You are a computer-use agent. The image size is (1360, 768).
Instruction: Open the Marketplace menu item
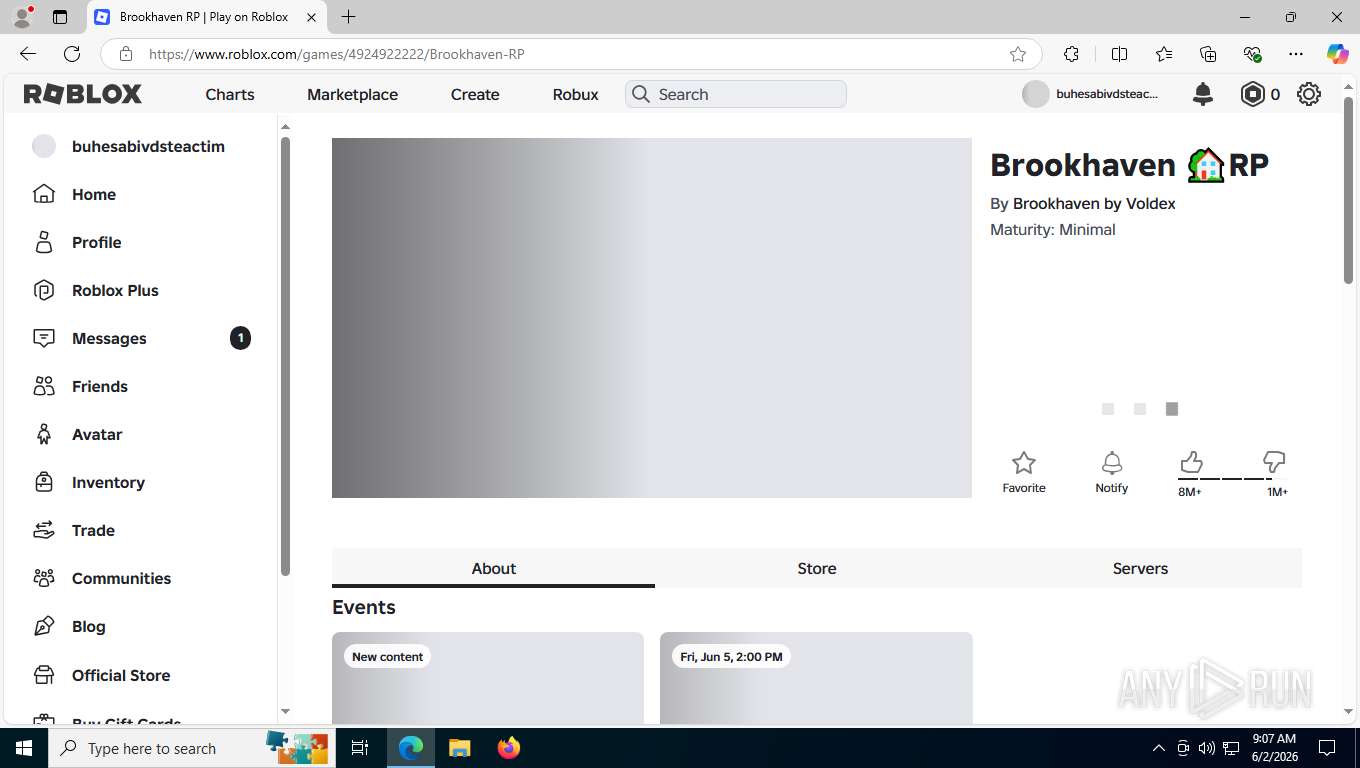[x=352, y=94]
